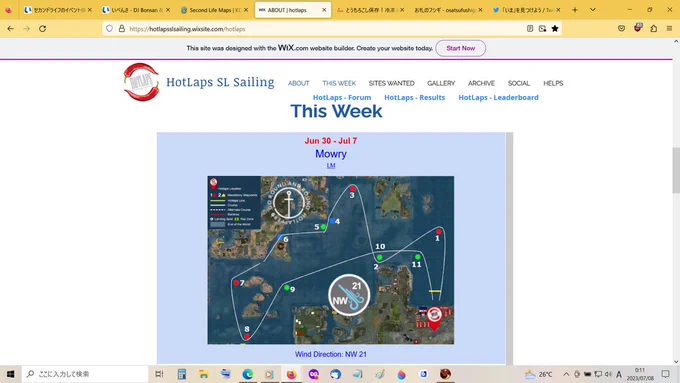This screenshot has height=383, width=680.
Task: Open the Calculator taskbar icon
Action: point(182,374)
